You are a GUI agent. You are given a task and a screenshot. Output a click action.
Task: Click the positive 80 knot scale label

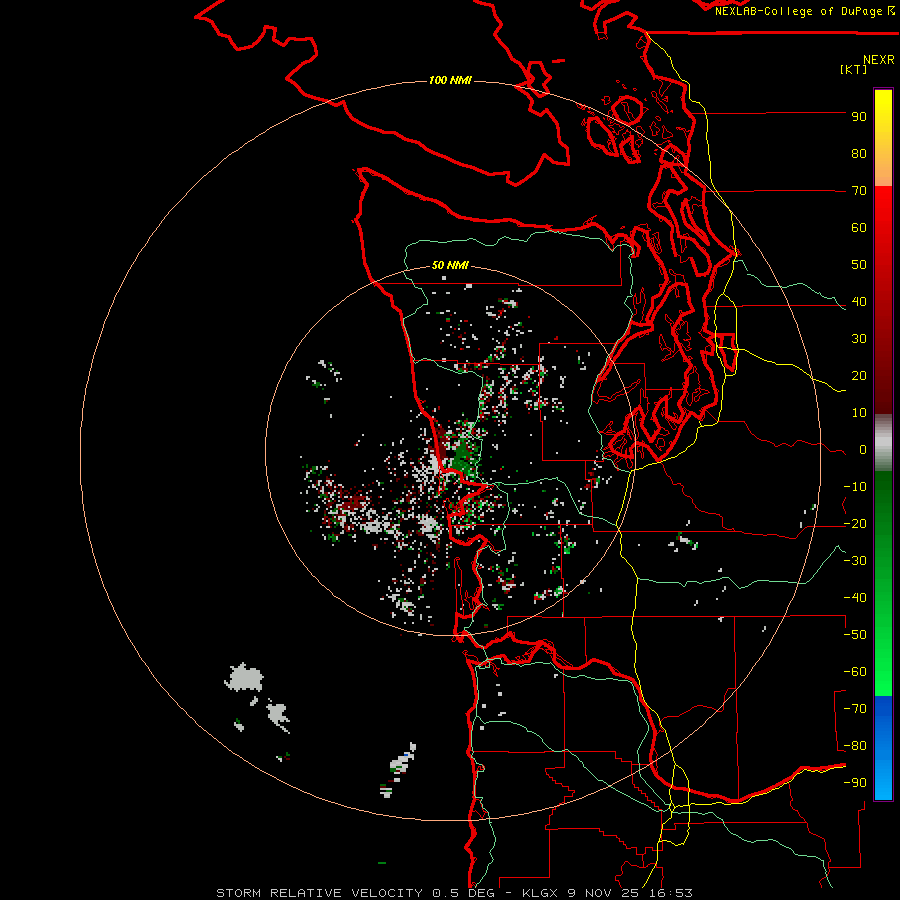click(859, 154)
